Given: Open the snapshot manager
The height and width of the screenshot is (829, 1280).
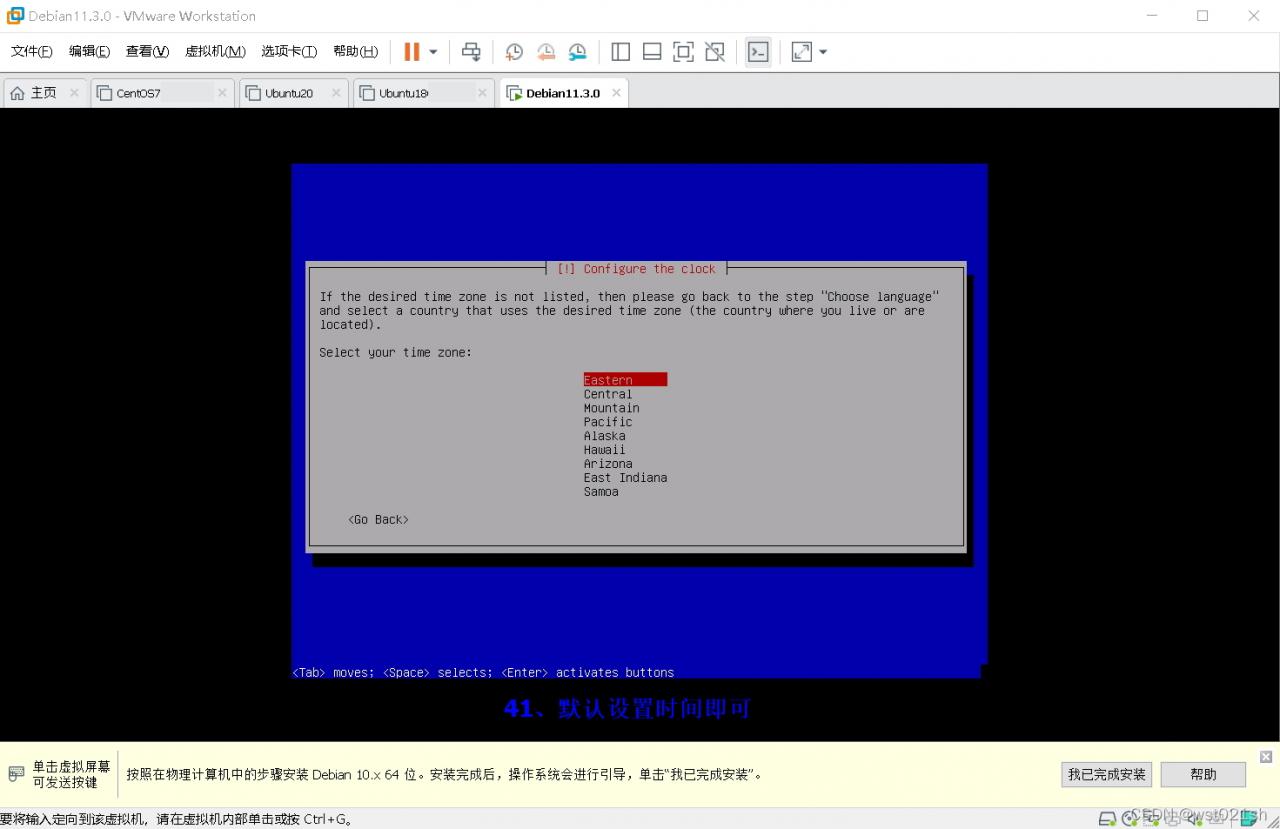Looking at the screenshot, I should [578, 52].
